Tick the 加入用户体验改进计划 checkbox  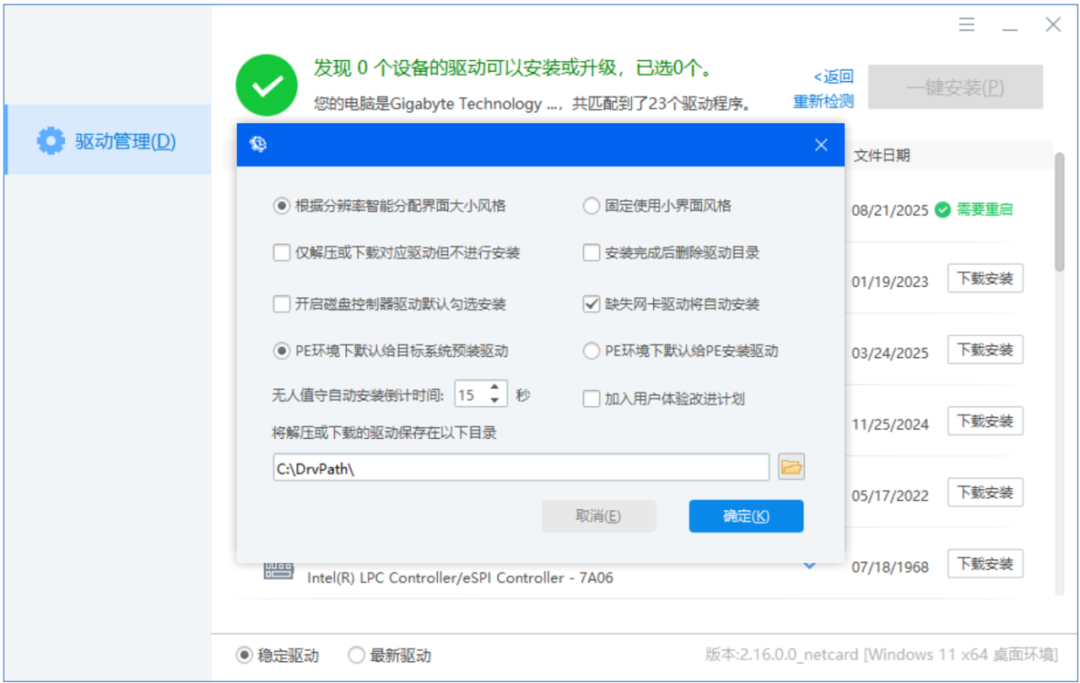tap(591, 399)
